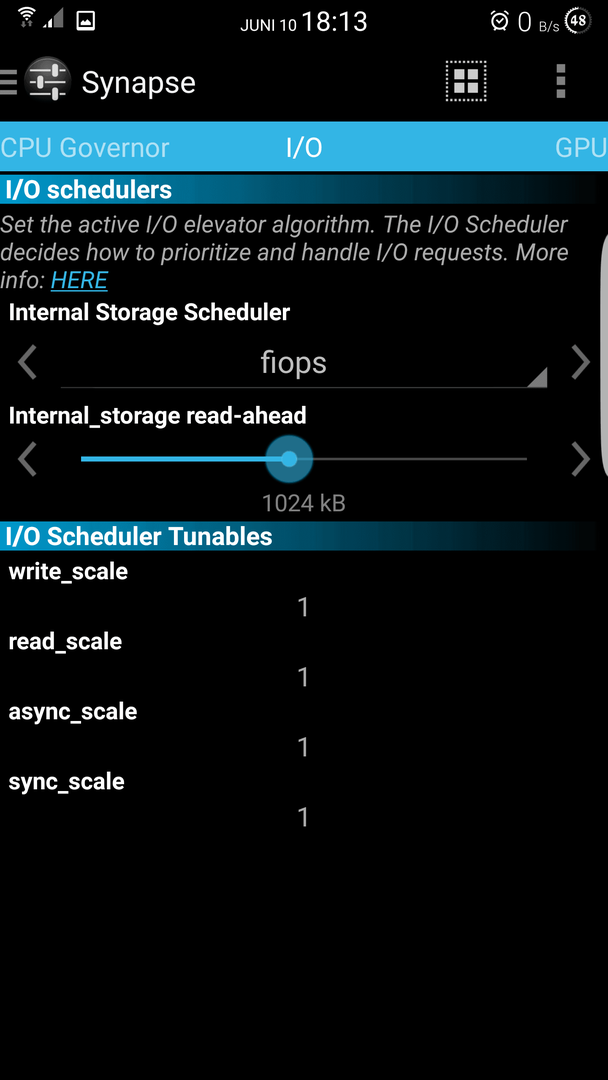Open the three-dot overflow menu

point(560,81)
